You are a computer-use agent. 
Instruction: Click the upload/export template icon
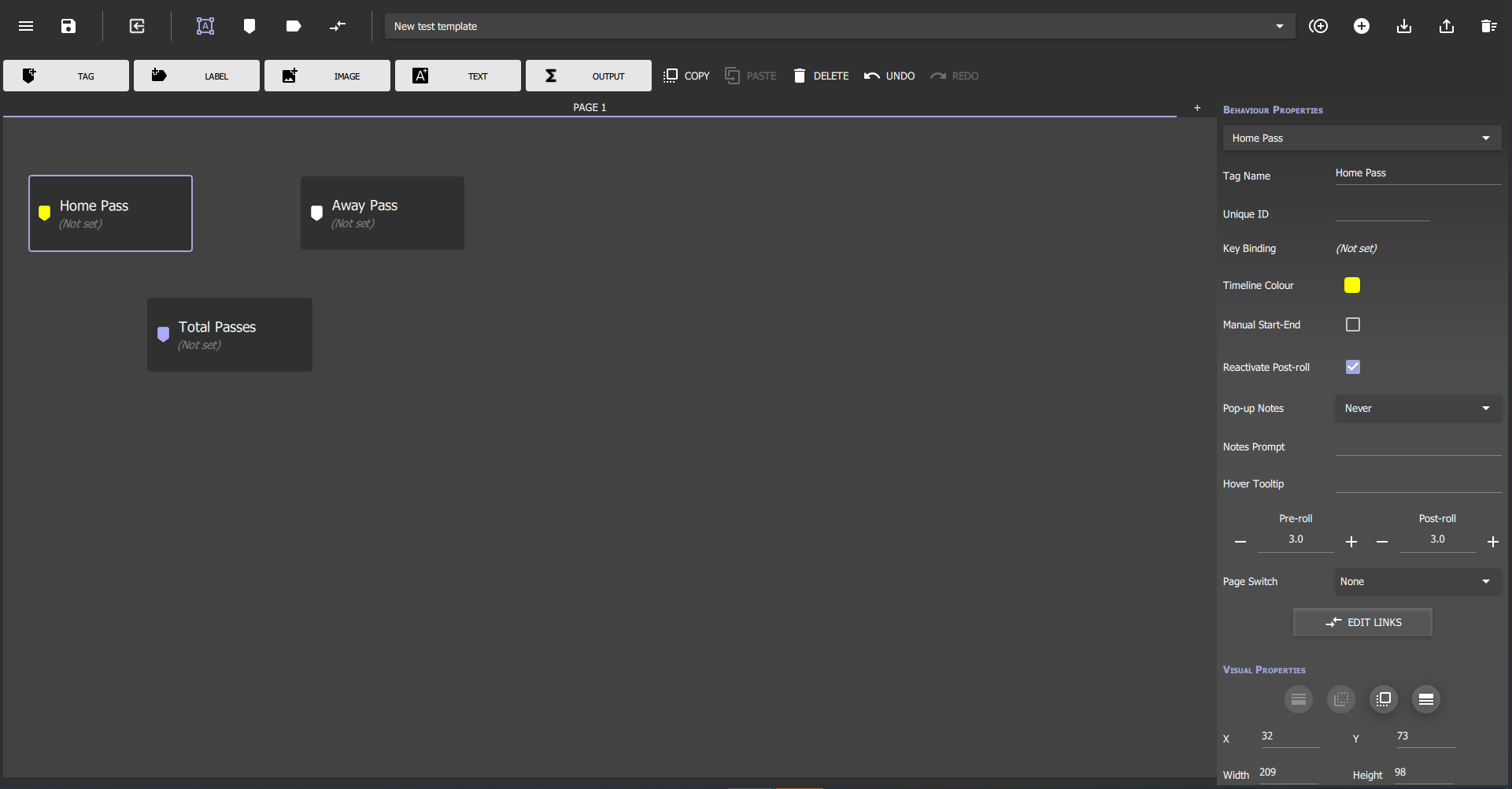point(1447,26)
